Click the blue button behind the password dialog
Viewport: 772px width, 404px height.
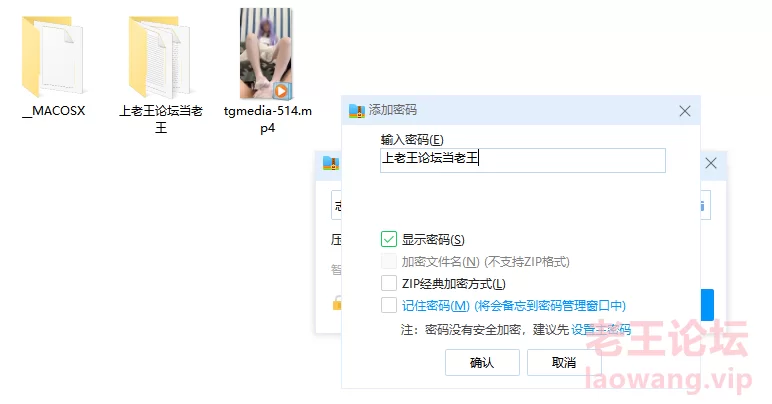click(707, 305)
